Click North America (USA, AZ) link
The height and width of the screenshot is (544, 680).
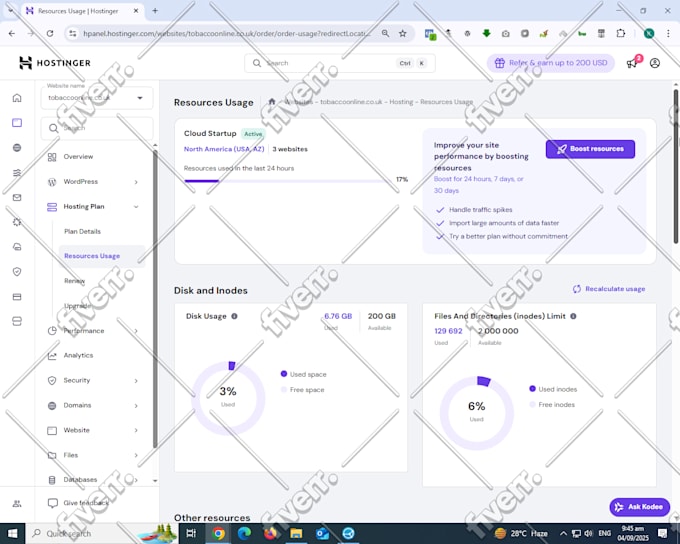pyautogui.click(x=224, y=149)
